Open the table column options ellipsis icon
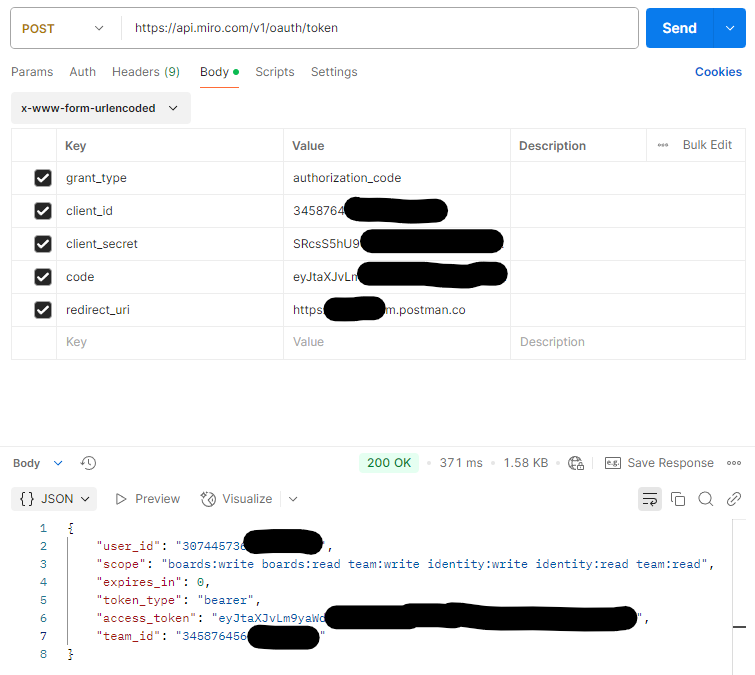The width and height of the screenshot is (755, 675). click(663, 145)
